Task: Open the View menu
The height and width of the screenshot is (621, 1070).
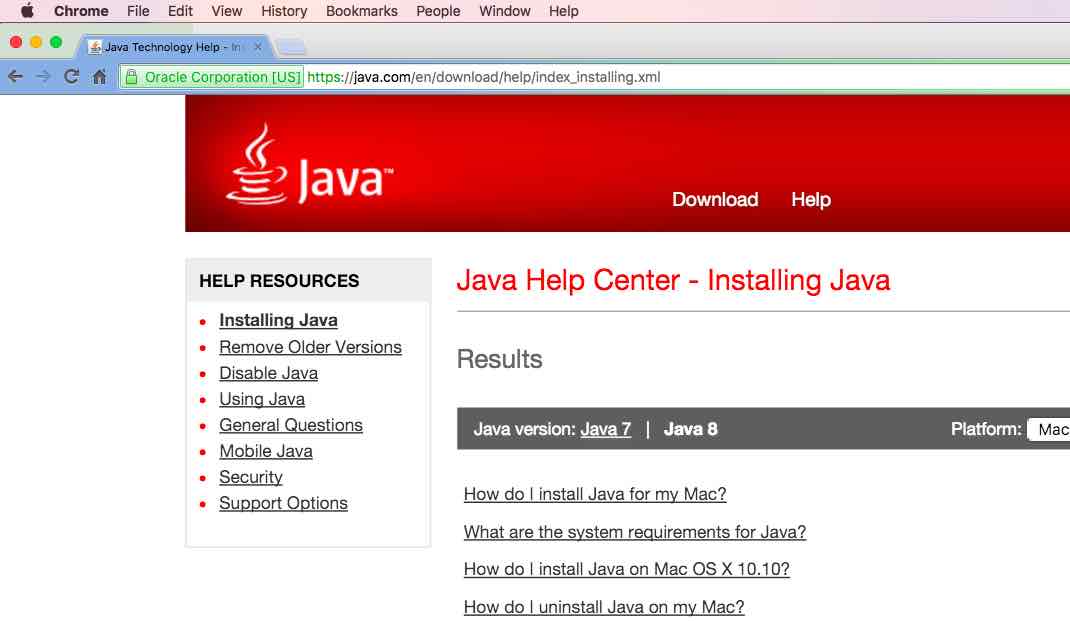Action: (227, 11)
